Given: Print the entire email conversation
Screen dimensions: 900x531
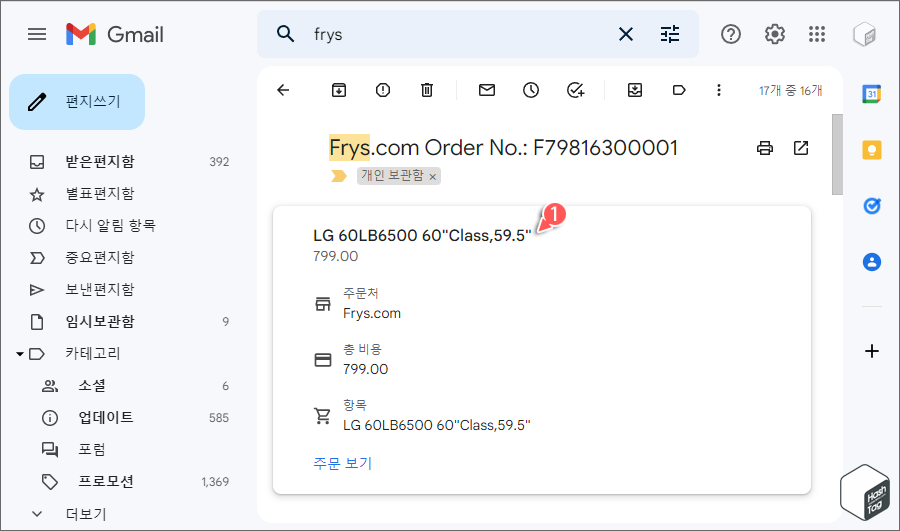Looking at the screenshot, I should 765,148.
